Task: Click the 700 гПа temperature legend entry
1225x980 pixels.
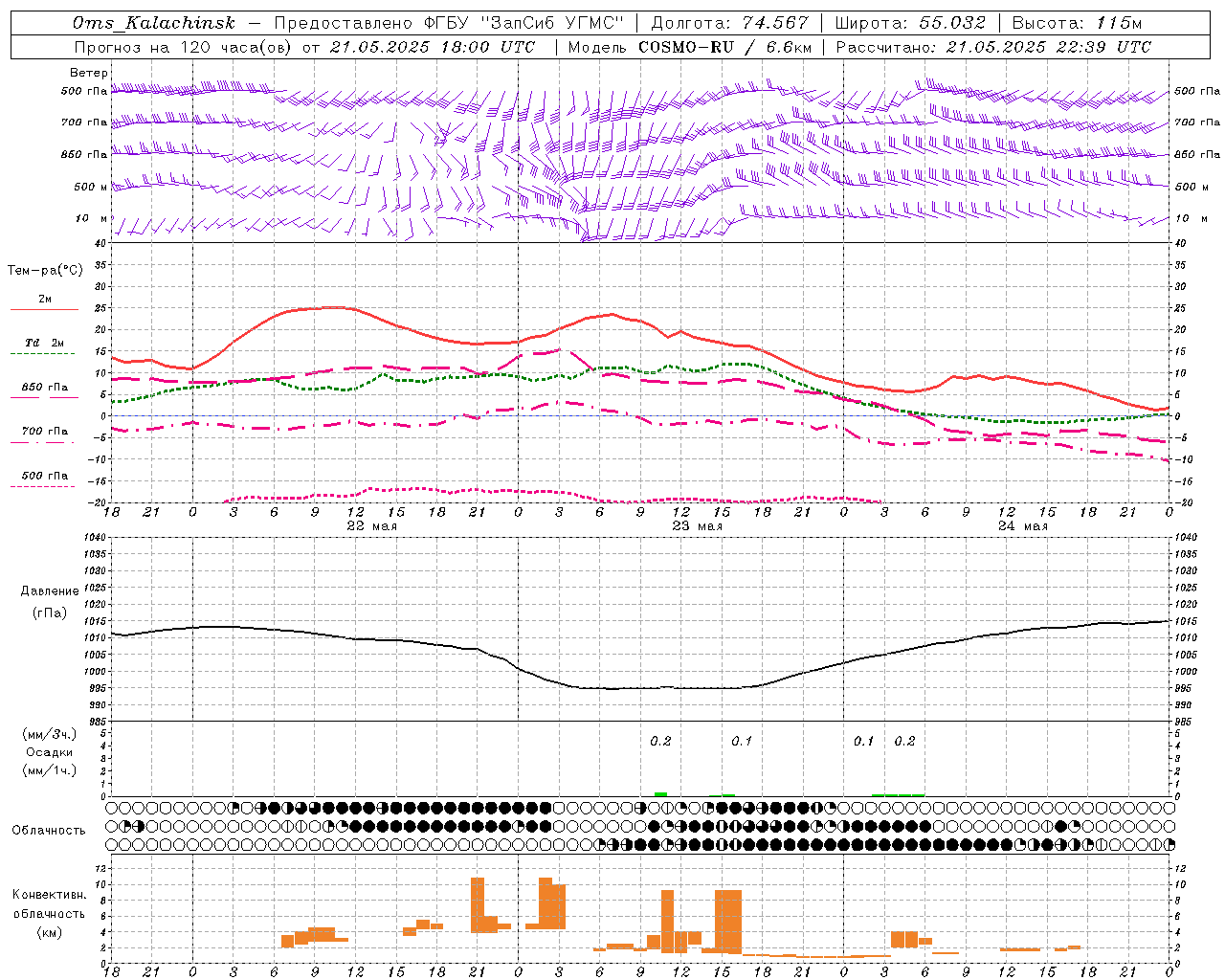Action: [x=44, y=432]
